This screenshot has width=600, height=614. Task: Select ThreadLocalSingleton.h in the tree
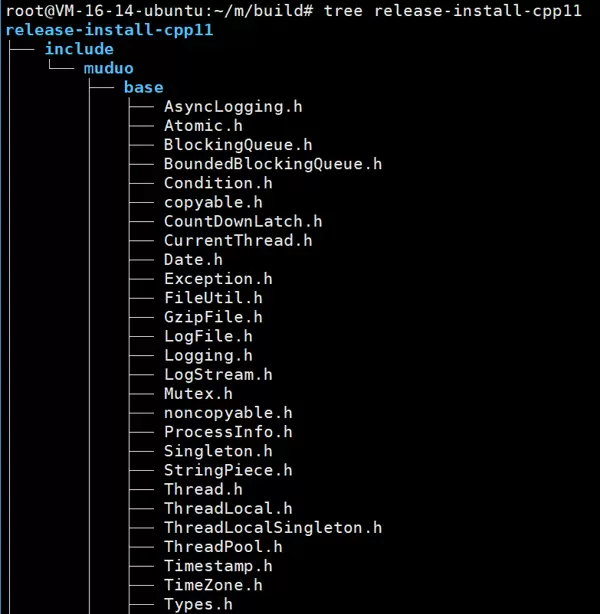(273, 527)
